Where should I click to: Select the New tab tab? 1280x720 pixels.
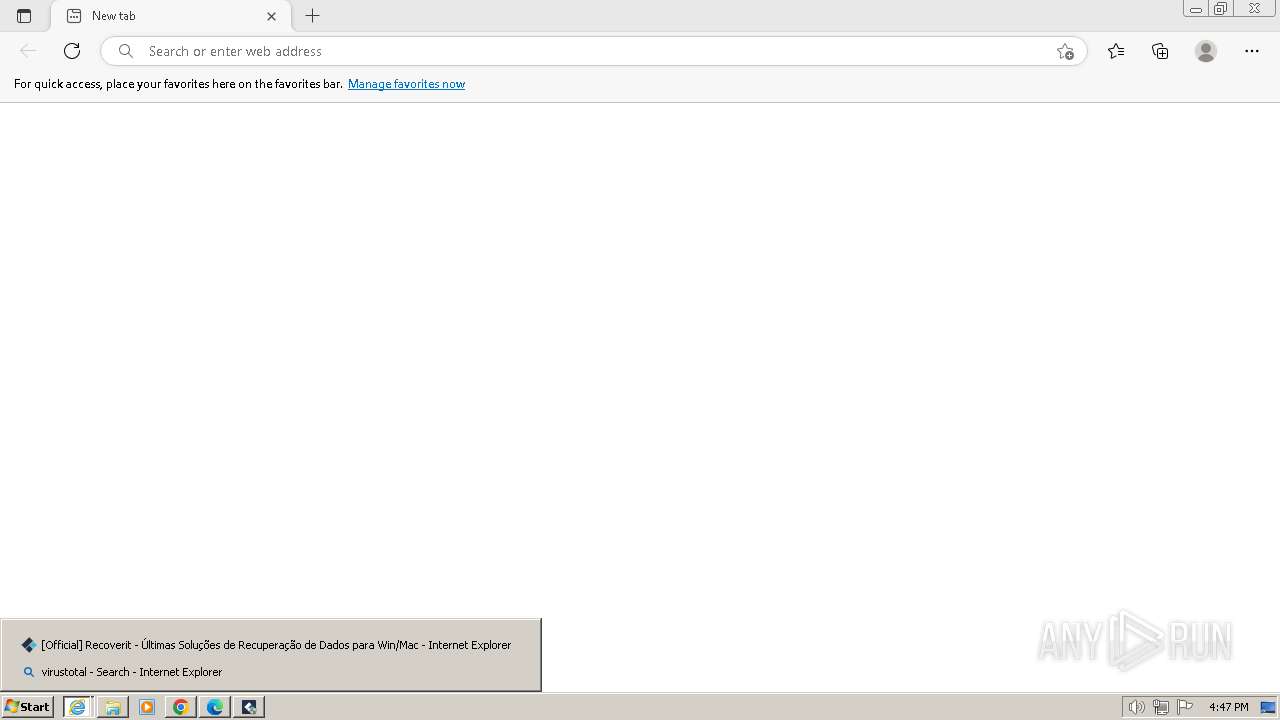(x=171, y=16)
